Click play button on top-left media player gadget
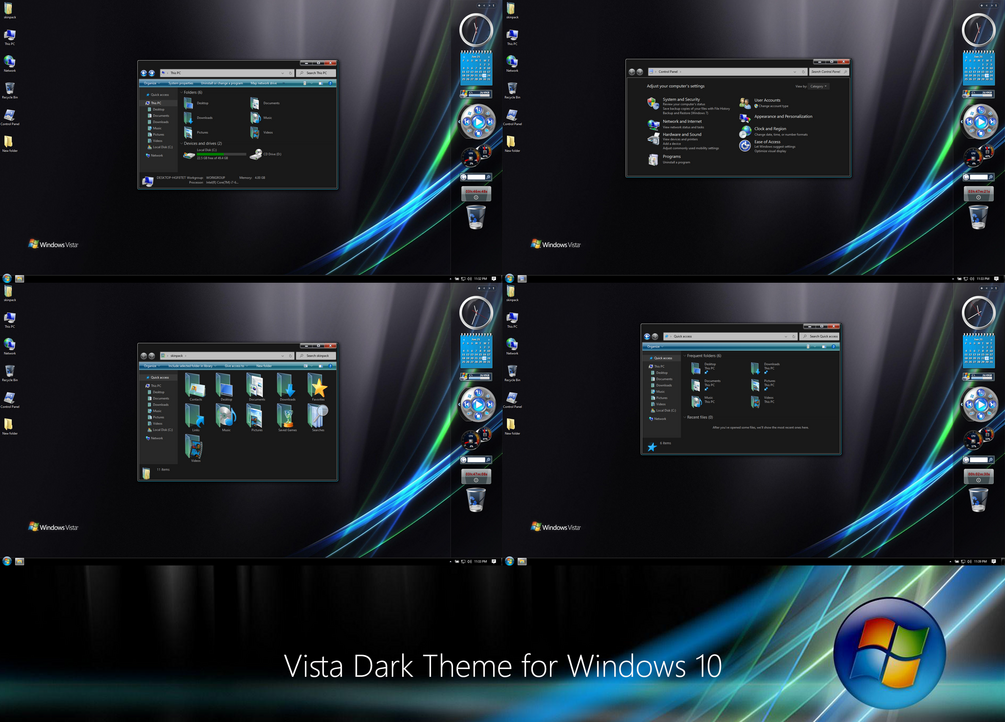This screenshot has height=722, width=1005. 478,121
